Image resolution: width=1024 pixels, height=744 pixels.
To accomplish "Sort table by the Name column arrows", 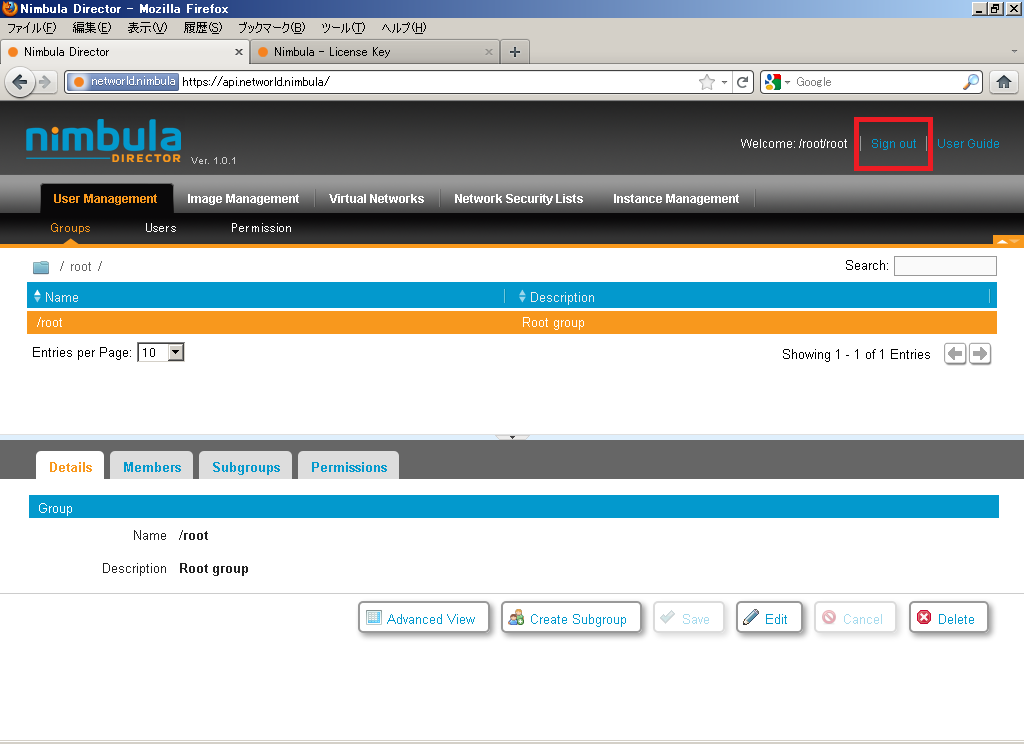I will (37, 297).
